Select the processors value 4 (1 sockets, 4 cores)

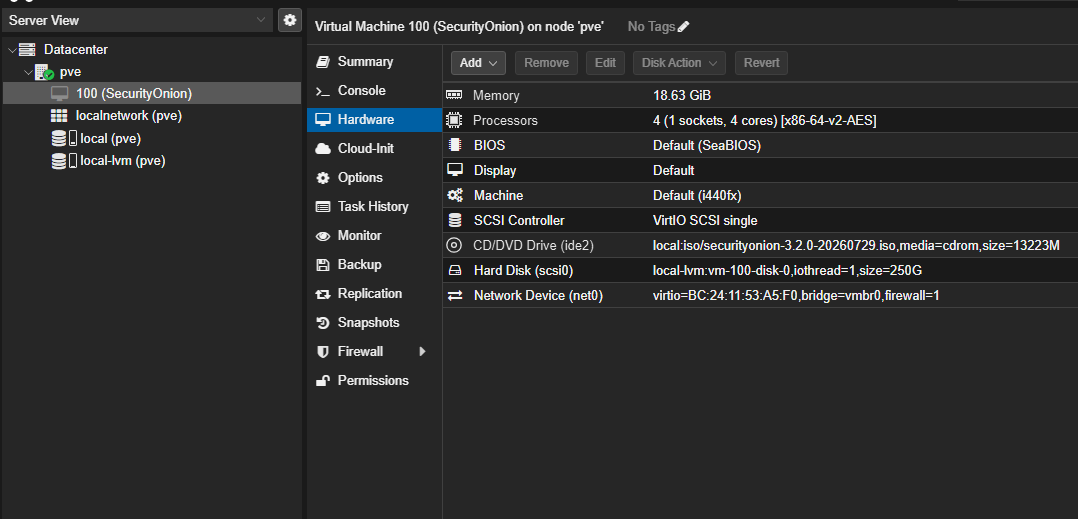coord(764,121)
